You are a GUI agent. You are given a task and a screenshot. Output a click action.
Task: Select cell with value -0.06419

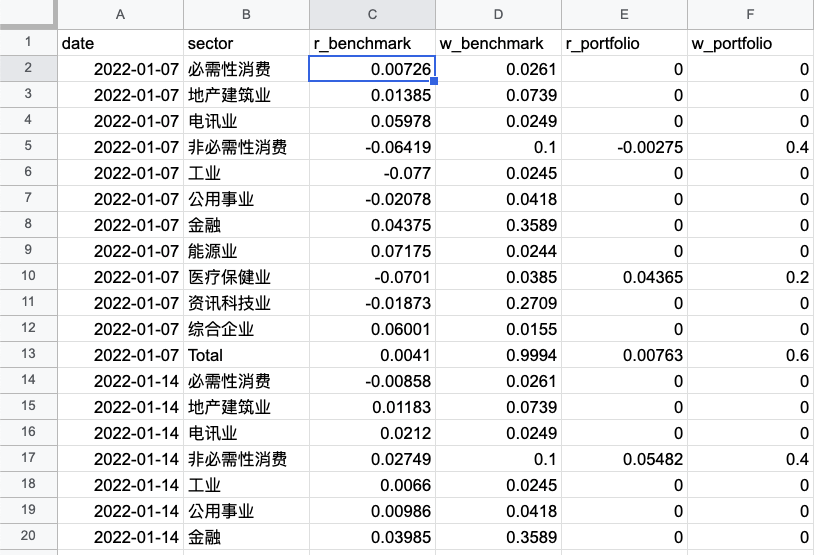tap(372, 147)
